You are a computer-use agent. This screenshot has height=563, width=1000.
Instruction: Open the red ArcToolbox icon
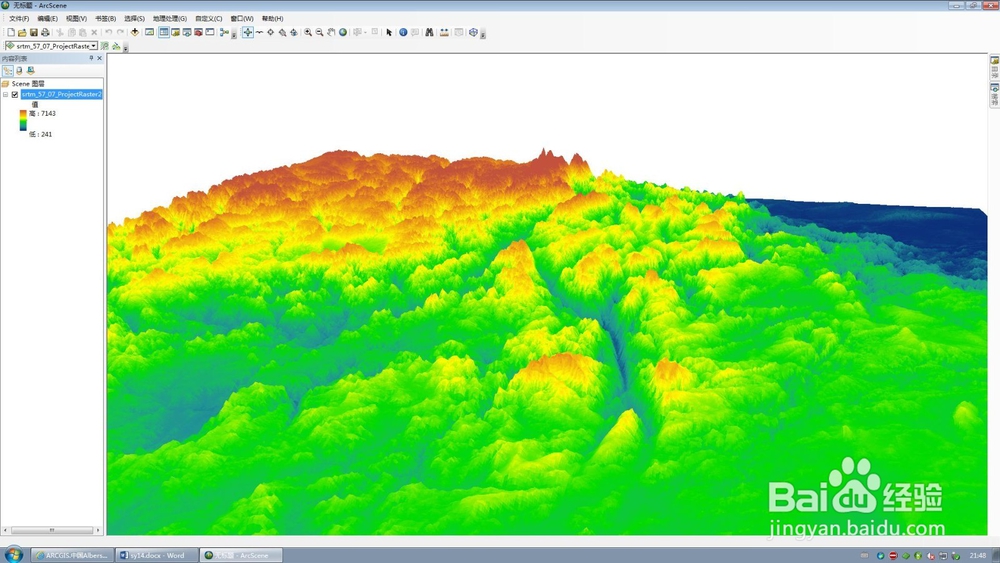[x=198, y=32]
